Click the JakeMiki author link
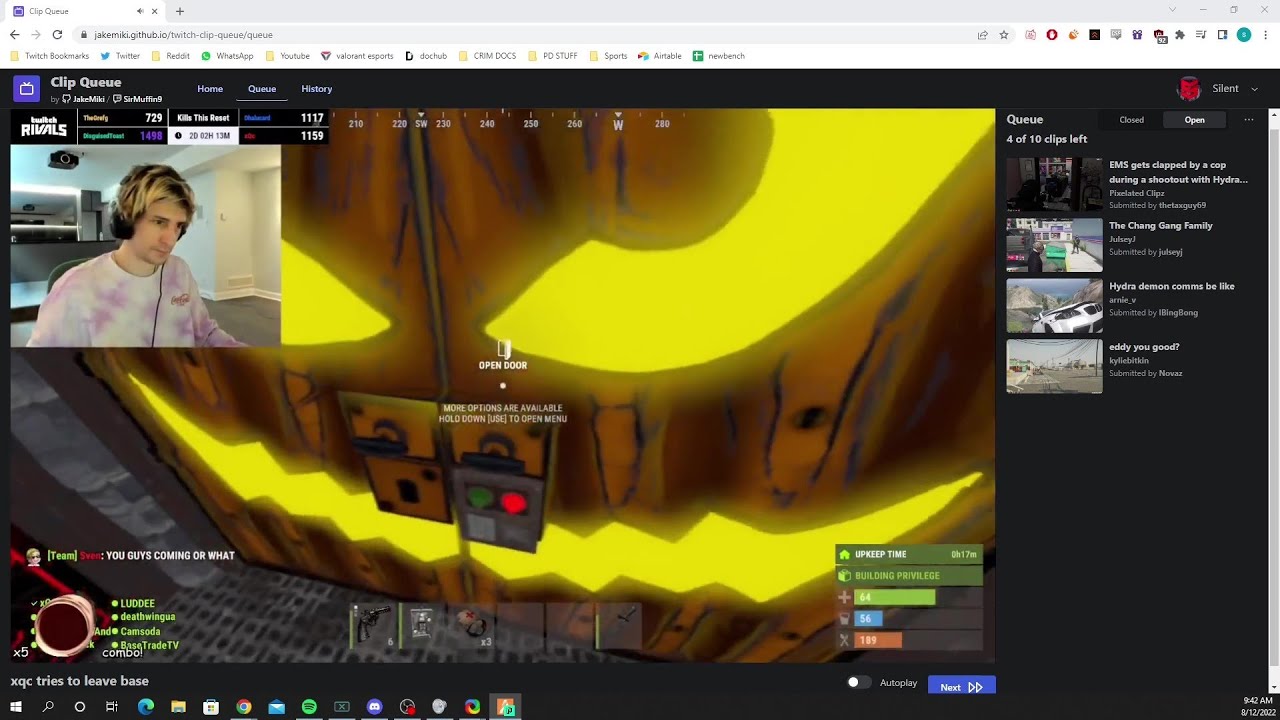This screenshot has height=720, width=1280. [x=84, y=100]
